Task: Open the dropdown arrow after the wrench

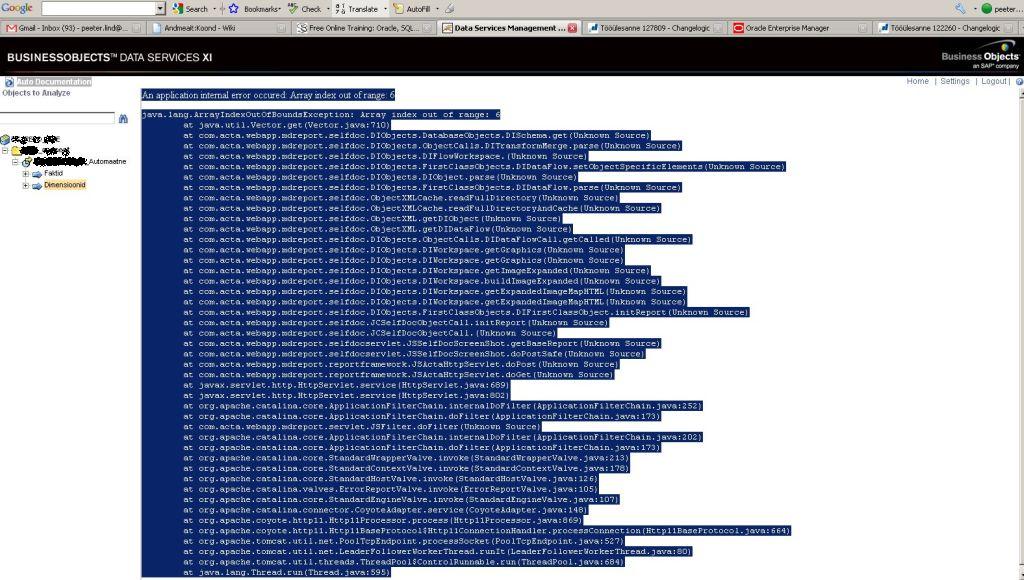Action: (x=975, y=9)
